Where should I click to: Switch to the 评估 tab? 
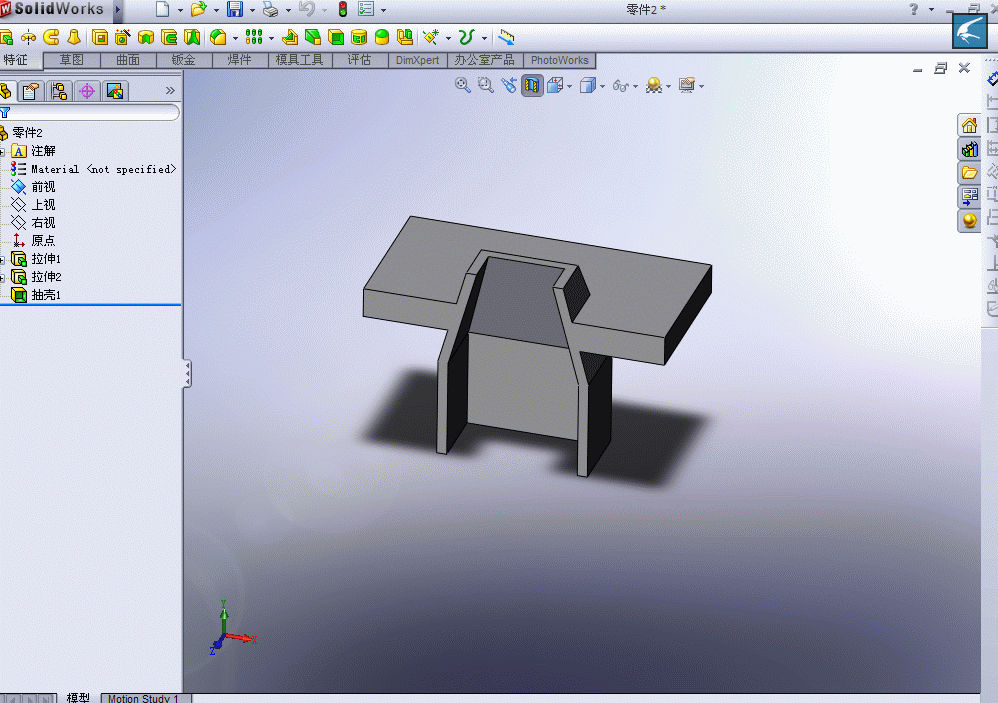click(x=360, y=60)
